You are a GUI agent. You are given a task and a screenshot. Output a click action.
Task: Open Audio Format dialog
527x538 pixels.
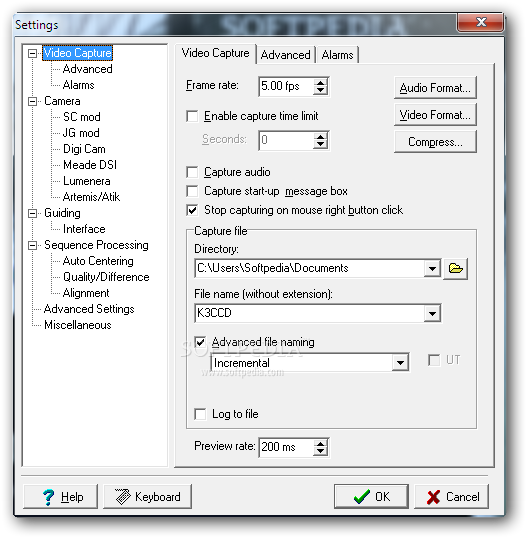pyautogui.click(x=435, y=88)
